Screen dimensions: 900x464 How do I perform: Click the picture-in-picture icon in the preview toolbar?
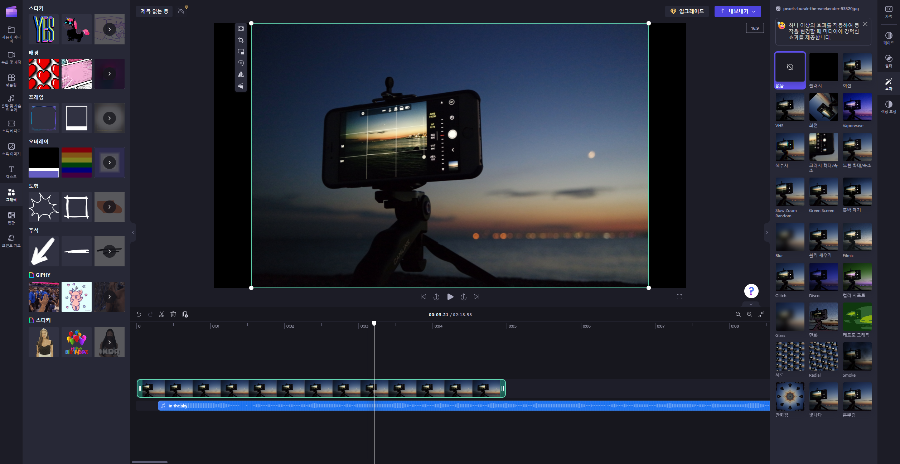click(241, 52)
